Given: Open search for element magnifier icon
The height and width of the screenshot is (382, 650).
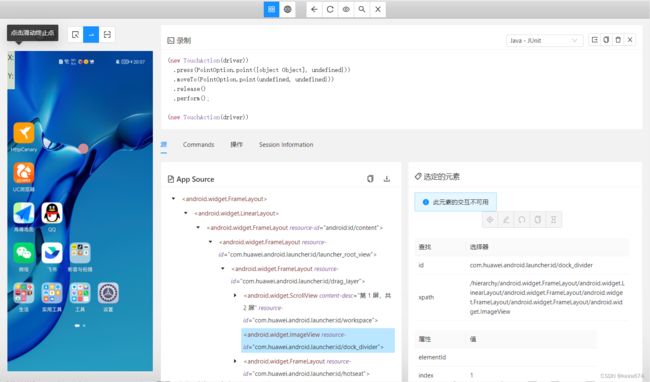Looking at the screenshot, I should [362, 9].
